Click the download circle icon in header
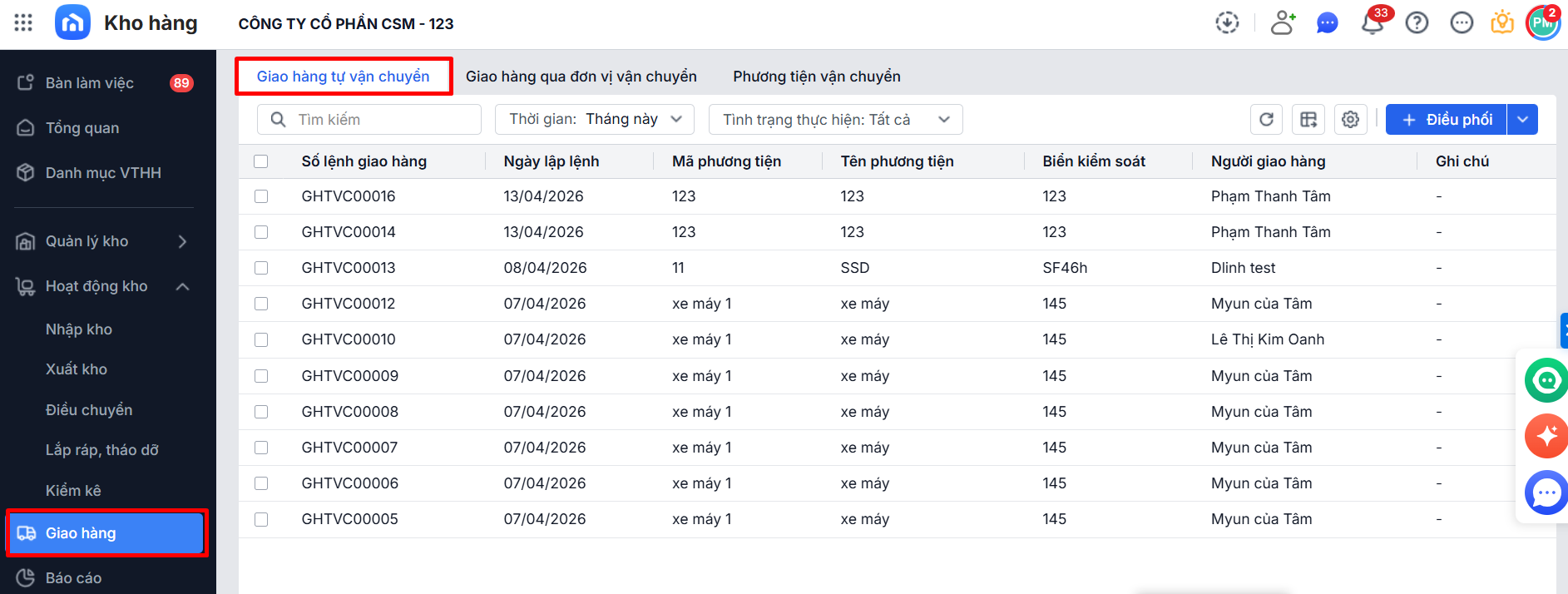 (1227, 22)
